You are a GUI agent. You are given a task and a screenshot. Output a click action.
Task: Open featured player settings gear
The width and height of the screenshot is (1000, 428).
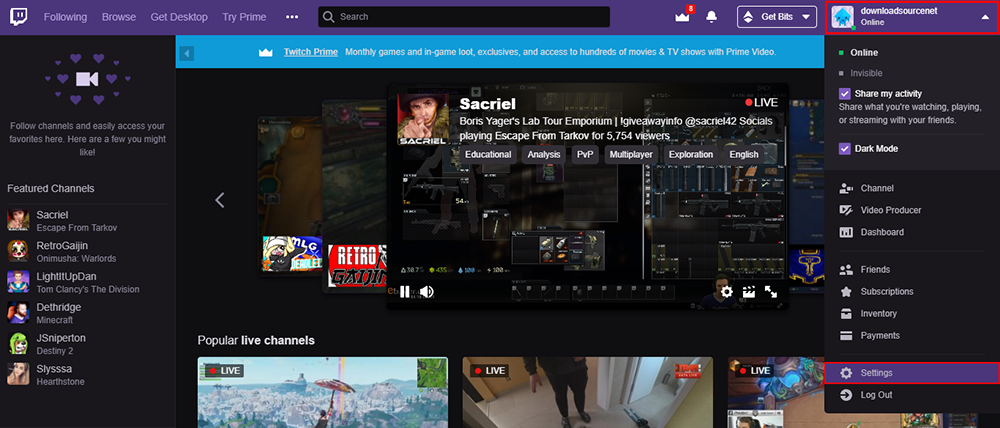pyautogui.click(x=727, y=292)
